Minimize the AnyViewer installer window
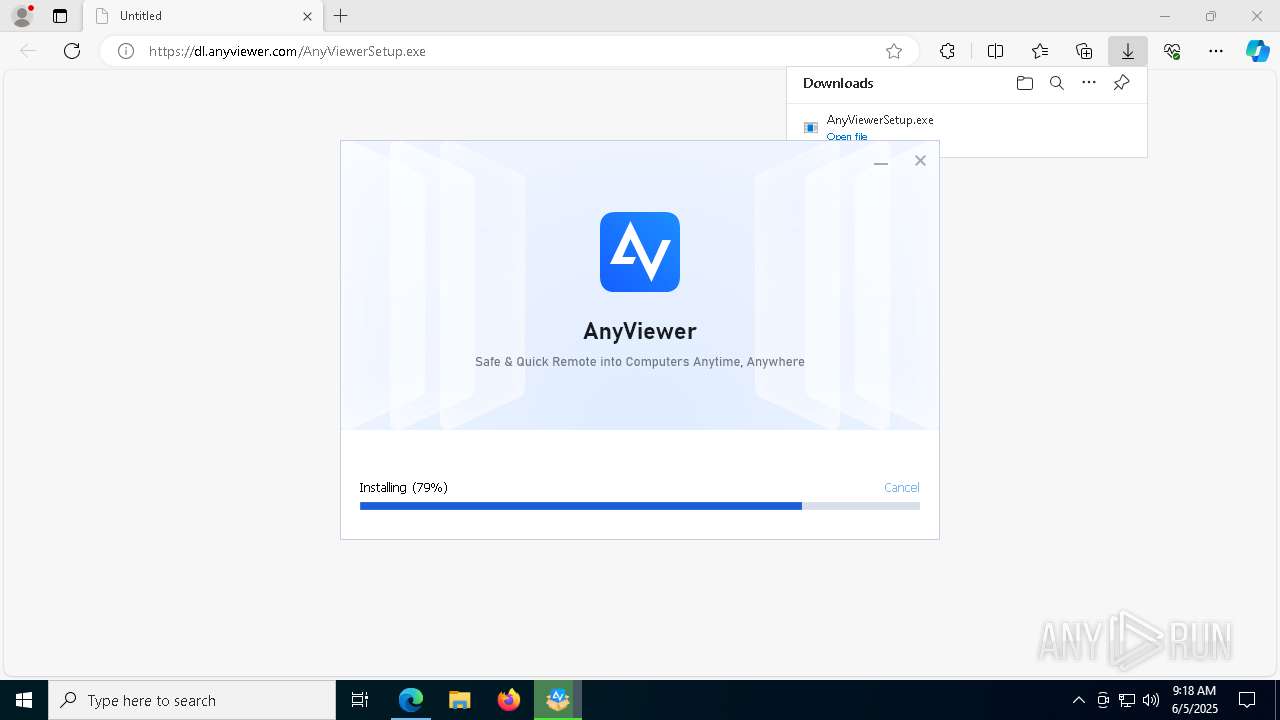The width and height of the screenshot is (1280, 720). 881,161
